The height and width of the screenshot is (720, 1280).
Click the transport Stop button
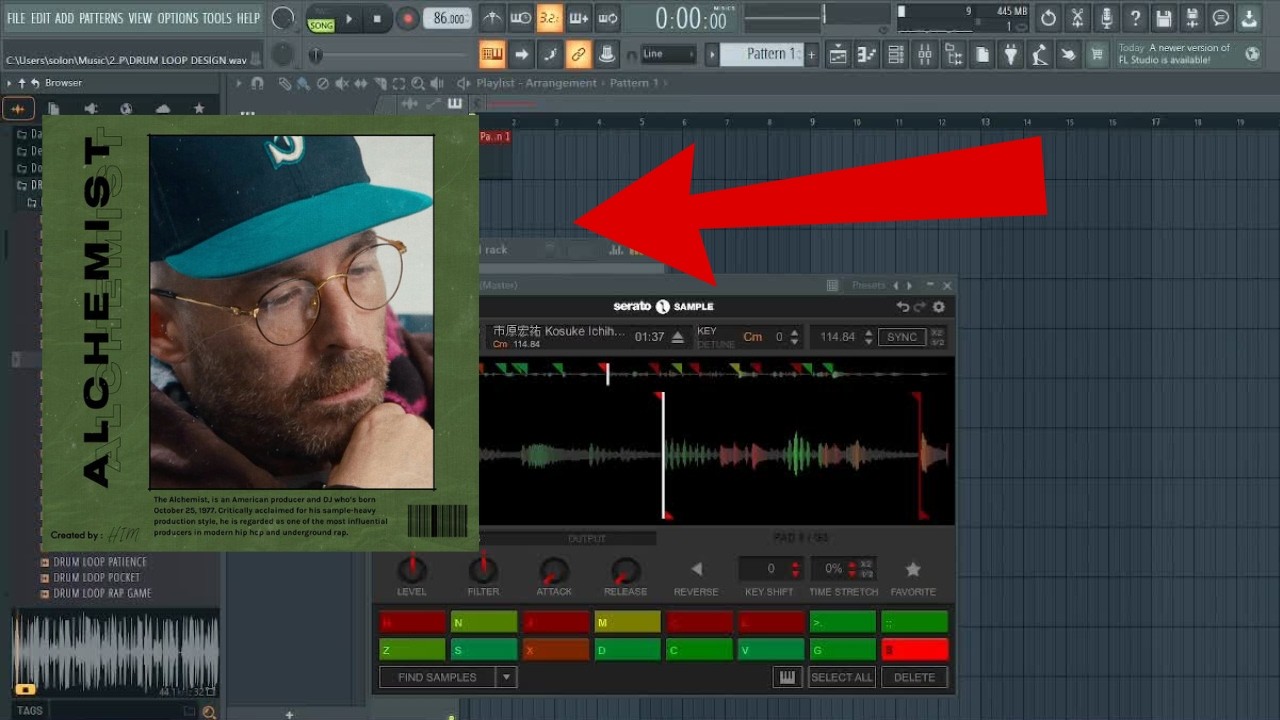coord(377,18)
